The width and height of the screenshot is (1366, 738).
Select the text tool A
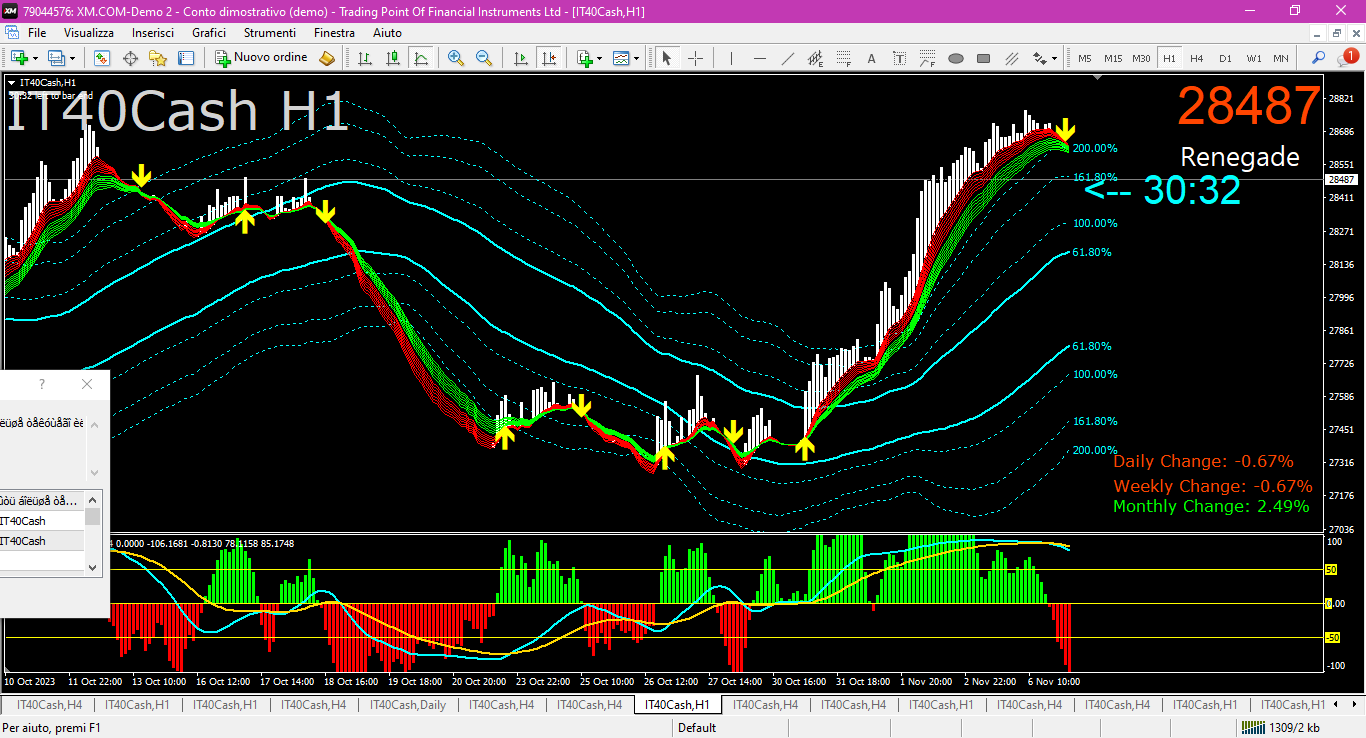(871, 58)
